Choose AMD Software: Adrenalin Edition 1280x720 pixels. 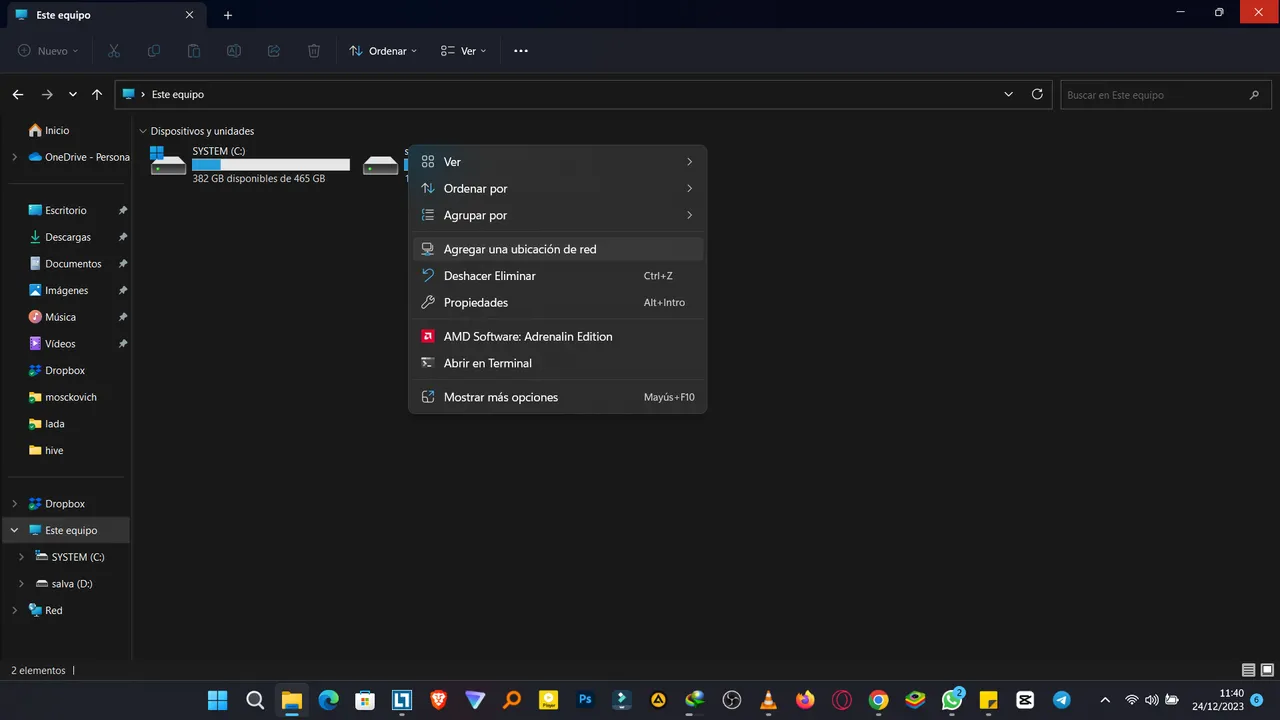[x=558, y=337]
